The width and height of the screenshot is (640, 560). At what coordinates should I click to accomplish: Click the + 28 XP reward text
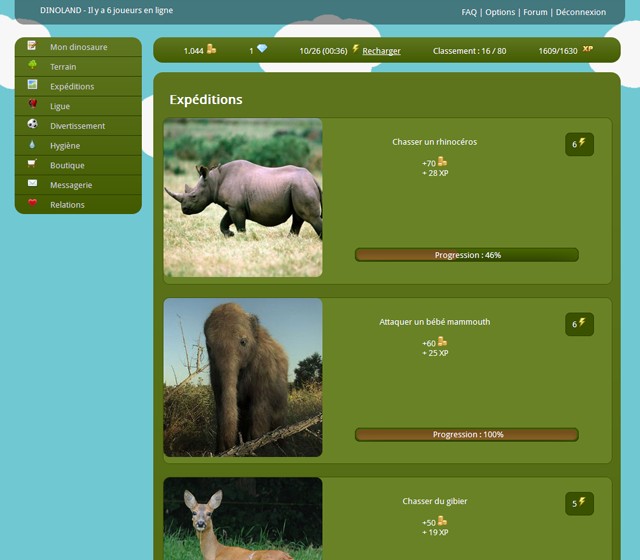[435, 173]
